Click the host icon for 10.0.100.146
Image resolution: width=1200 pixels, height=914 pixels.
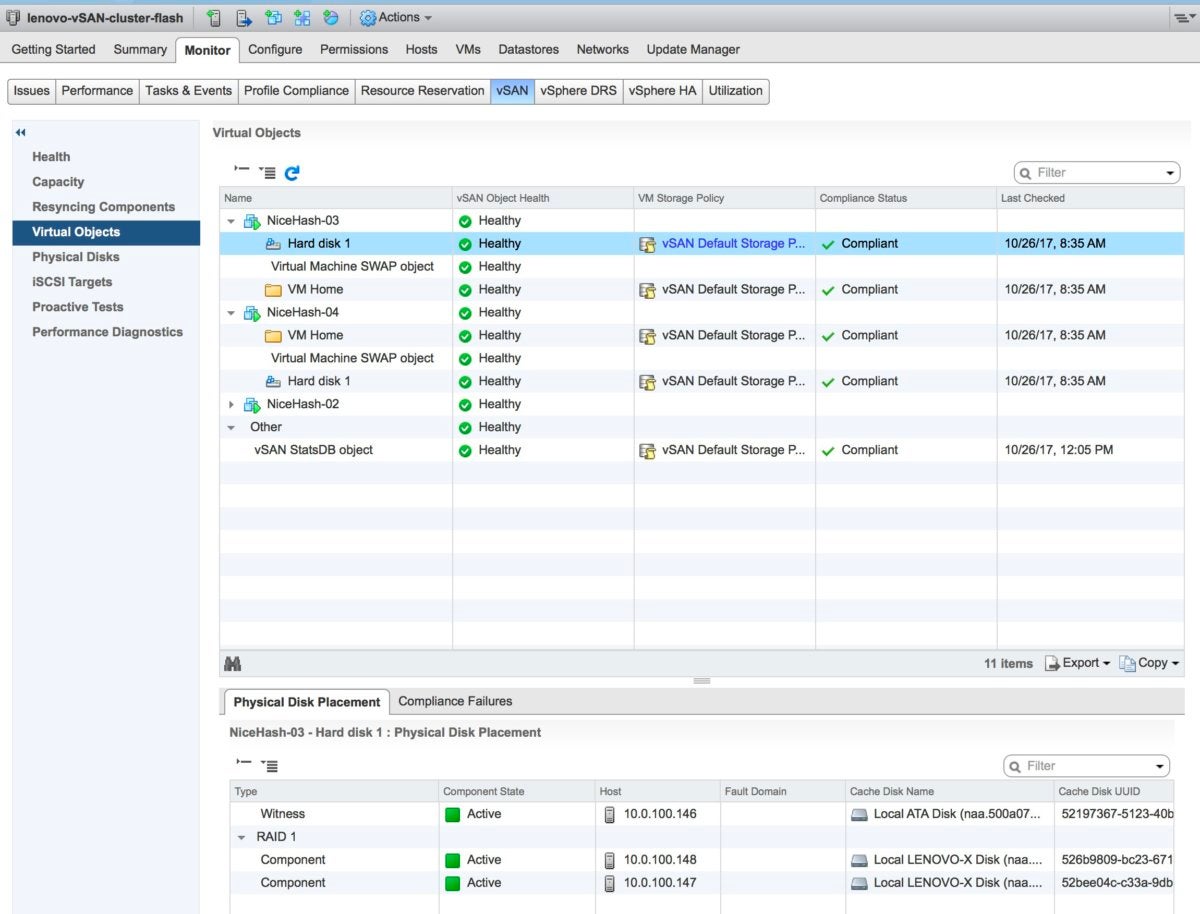click(609, 814)
